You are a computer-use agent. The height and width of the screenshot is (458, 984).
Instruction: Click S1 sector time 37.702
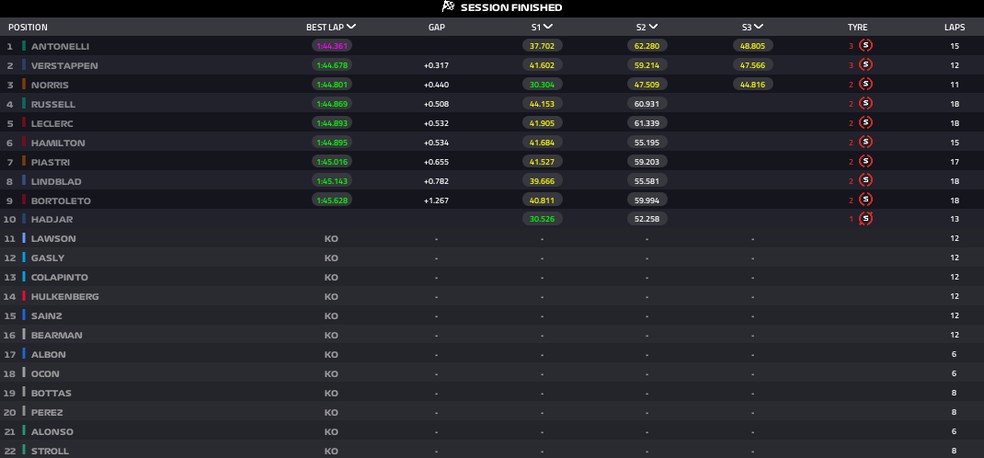click(542, 46)
